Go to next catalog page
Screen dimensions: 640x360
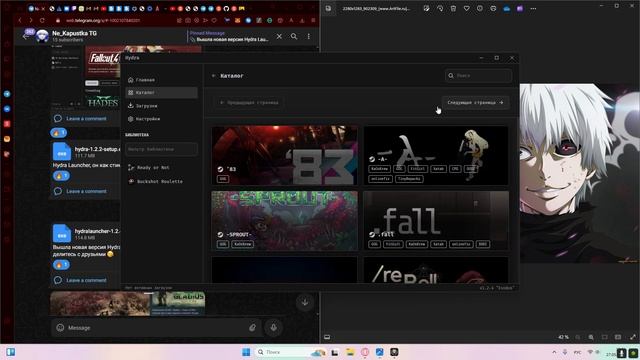[x=475, y=102]
